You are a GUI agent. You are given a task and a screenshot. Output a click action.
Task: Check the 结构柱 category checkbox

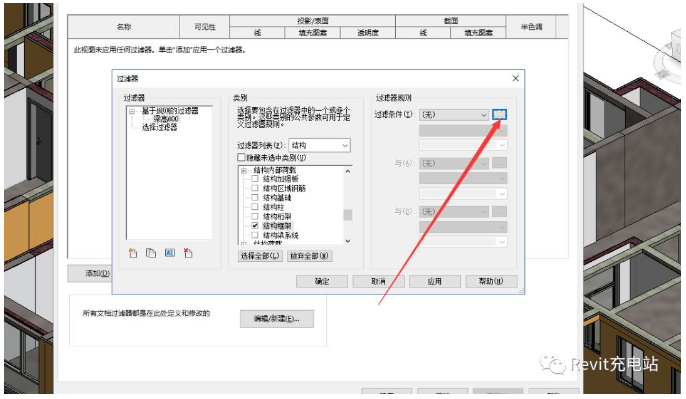point(255,207)
